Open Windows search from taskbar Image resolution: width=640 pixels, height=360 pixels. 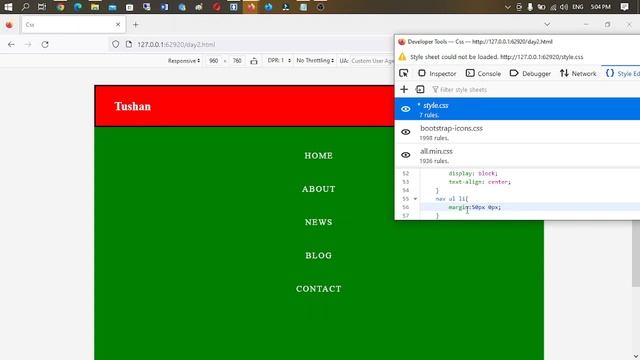pos(25,7)
